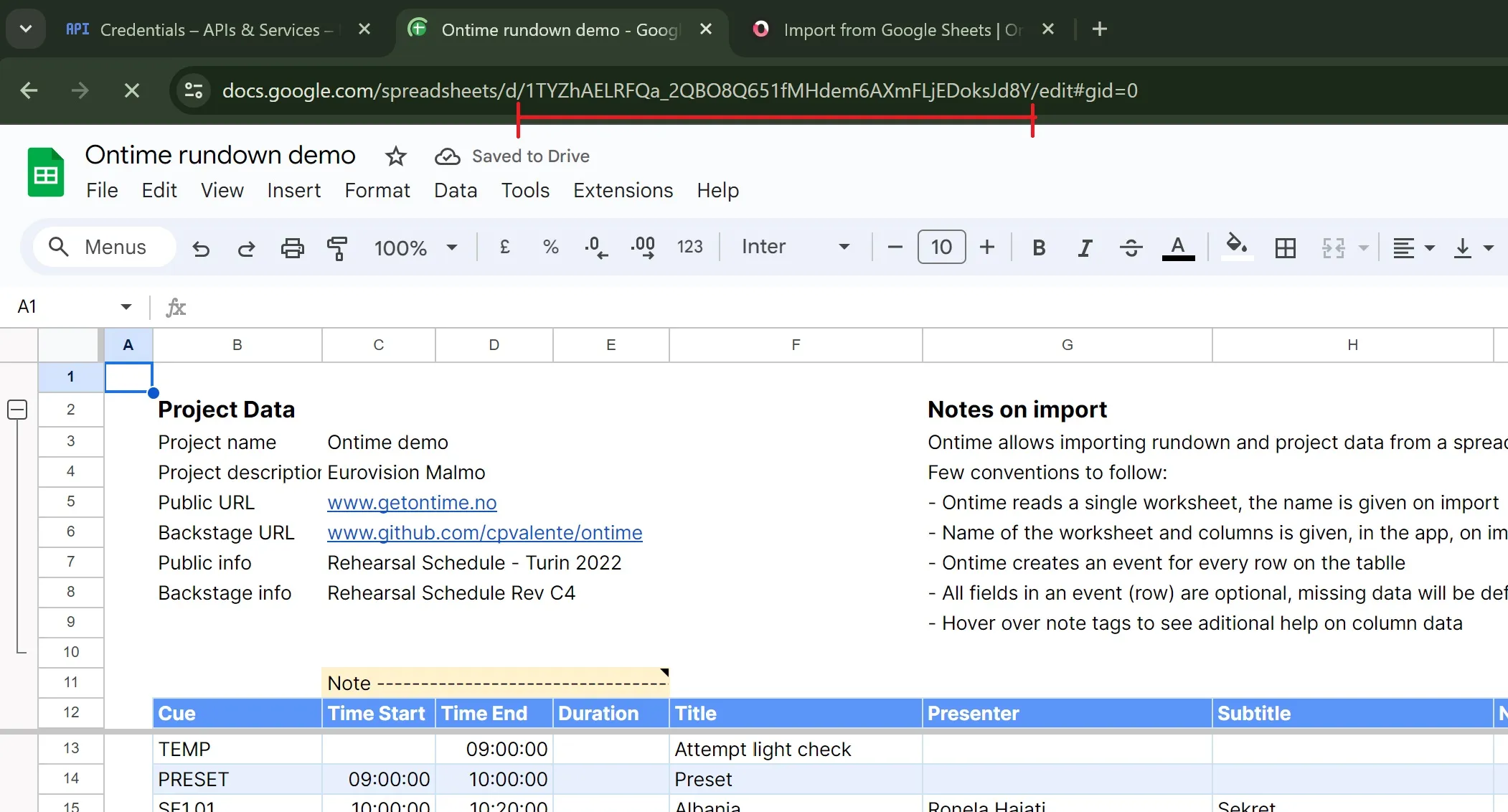This screenshot has height=812, width=1508.
Task: Click the Undo icon in toolbar
Action: [201, 248]
